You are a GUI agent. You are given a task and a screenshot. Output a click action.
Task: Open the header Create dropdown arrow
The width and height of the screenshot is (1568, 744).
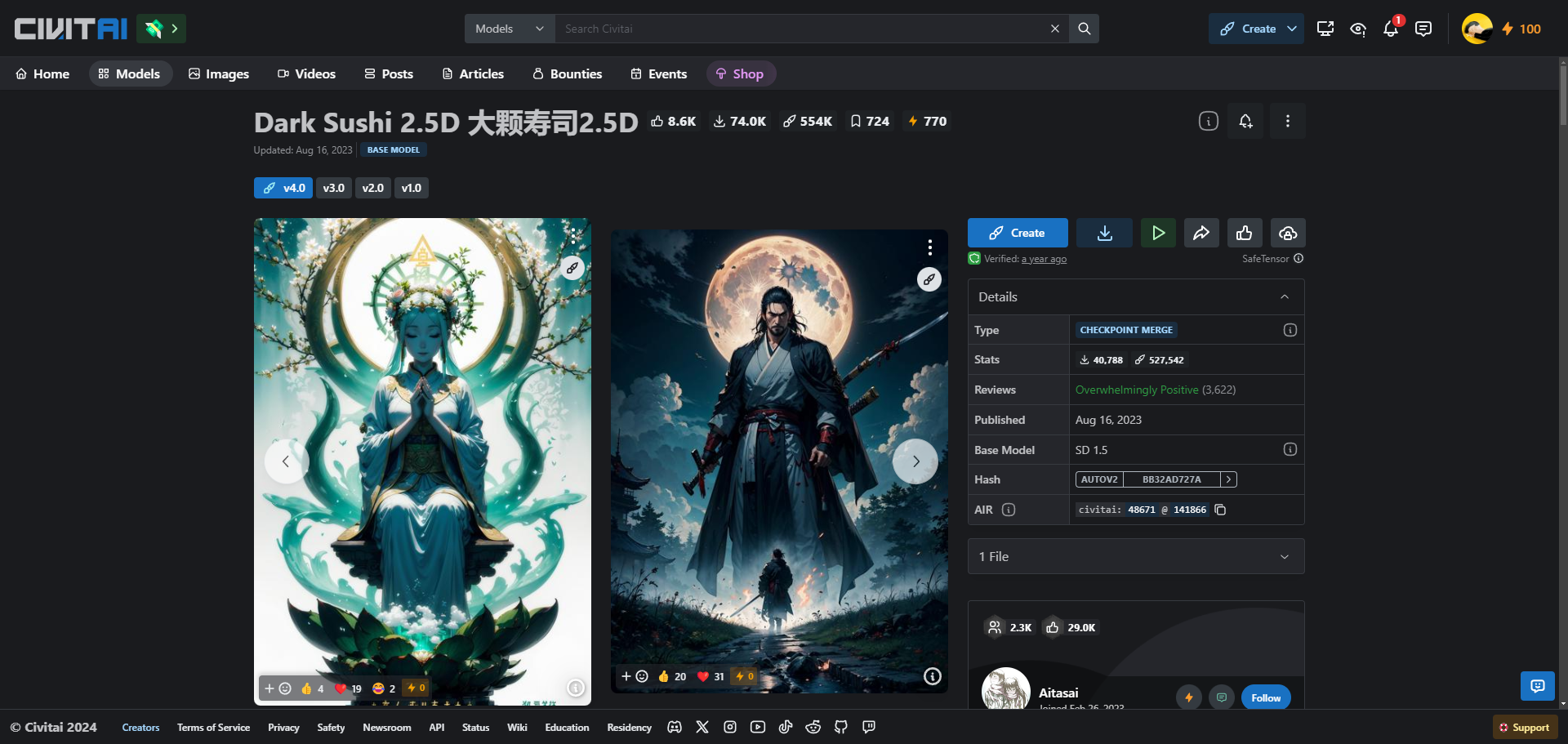coord(1292,29)
